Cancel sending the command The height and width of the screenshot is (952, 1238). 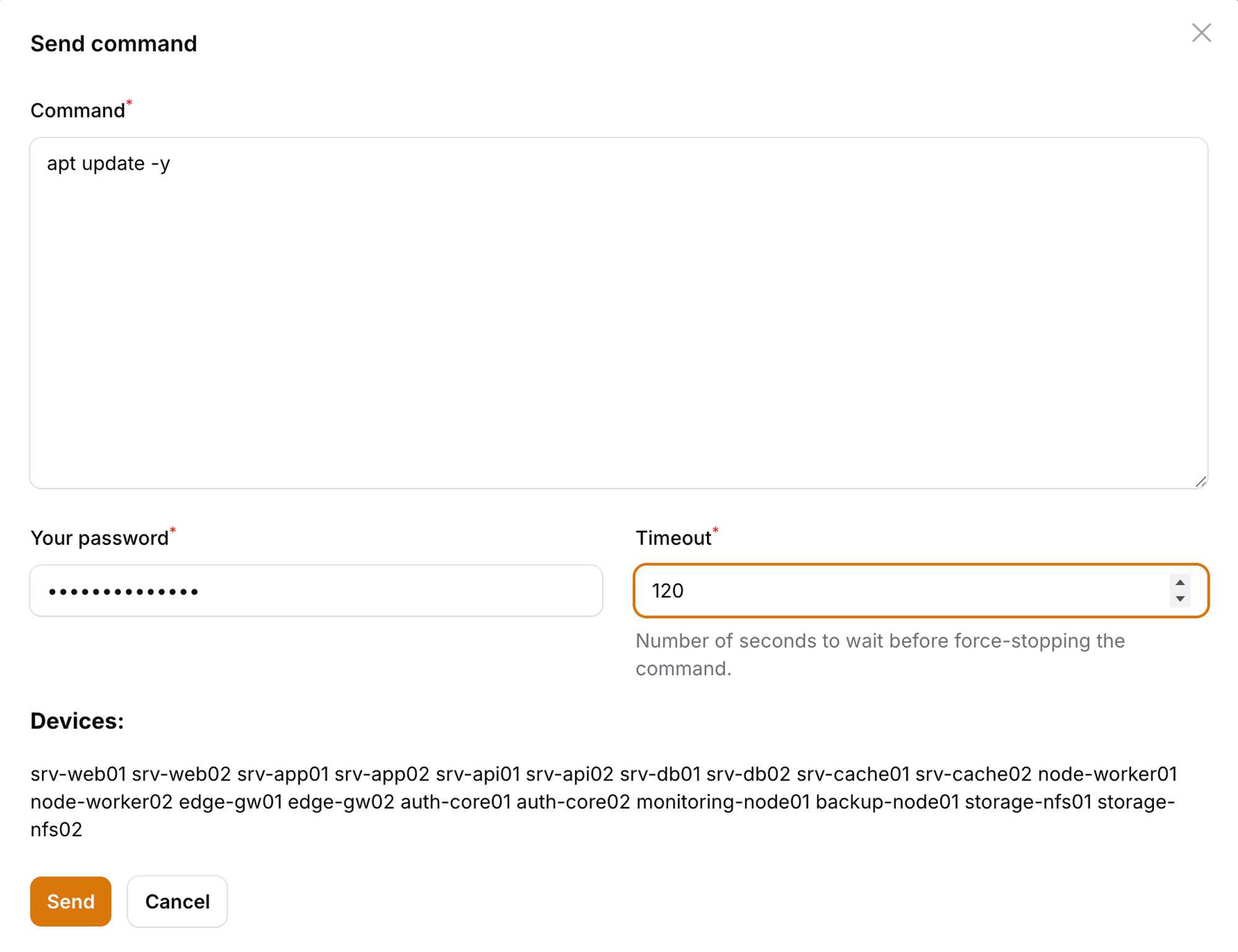coord(177,901)
